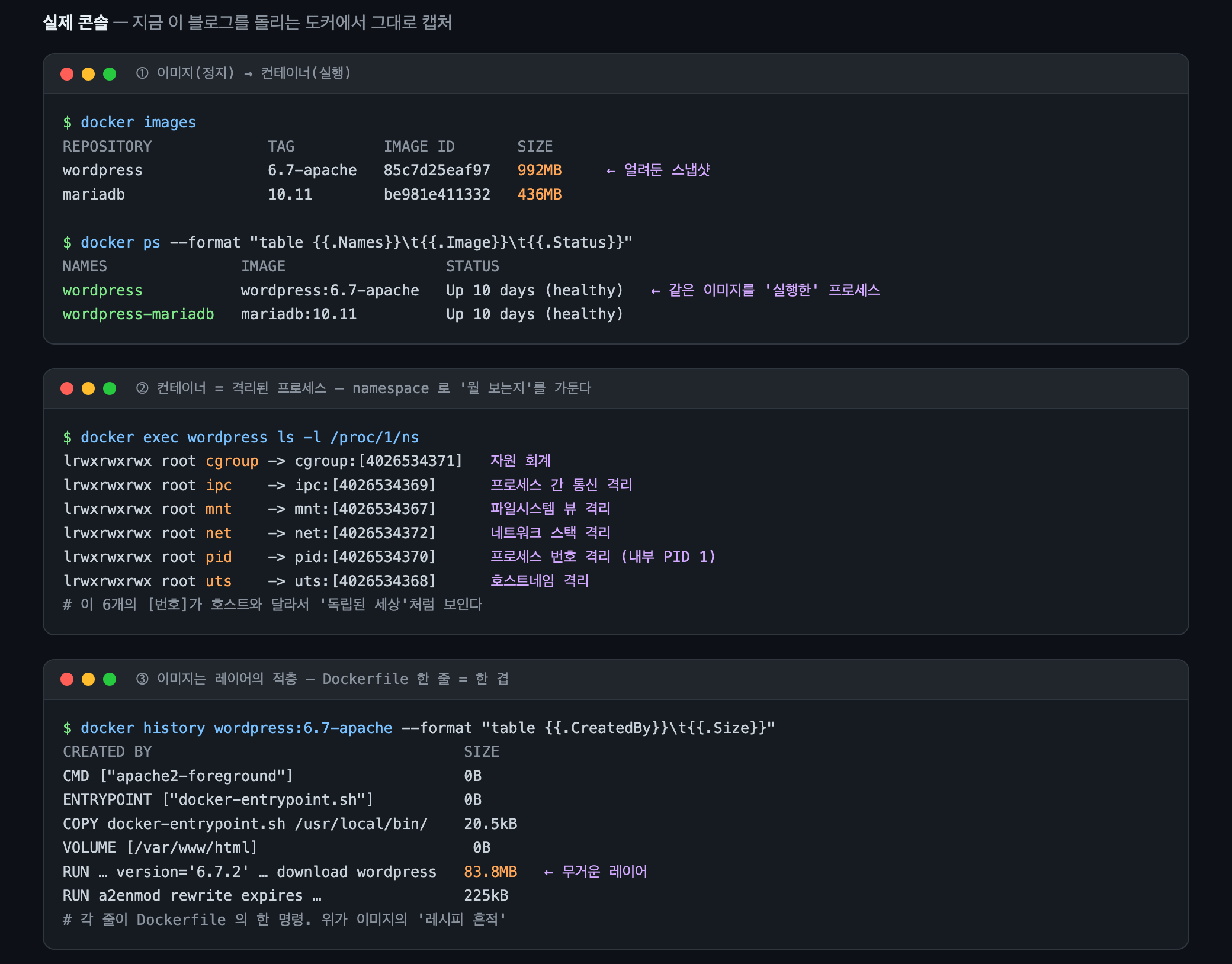
Task: Click the 'docker images' command line
Action: point(129,122)
